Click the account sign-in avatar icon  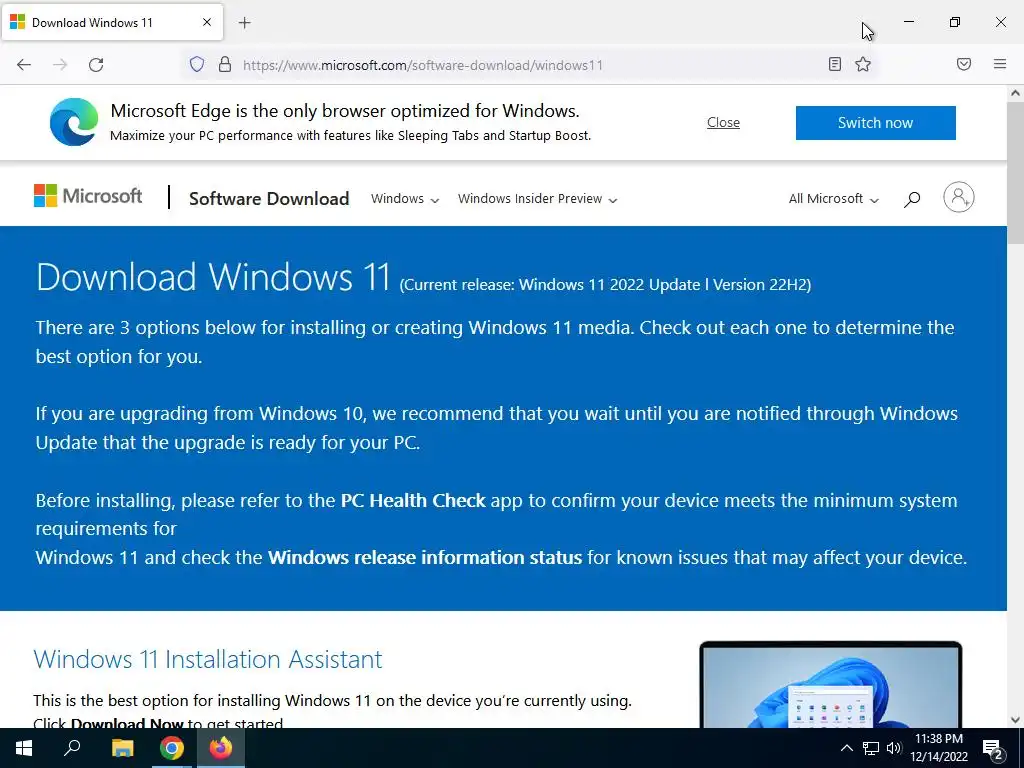(x=959, y=197)
